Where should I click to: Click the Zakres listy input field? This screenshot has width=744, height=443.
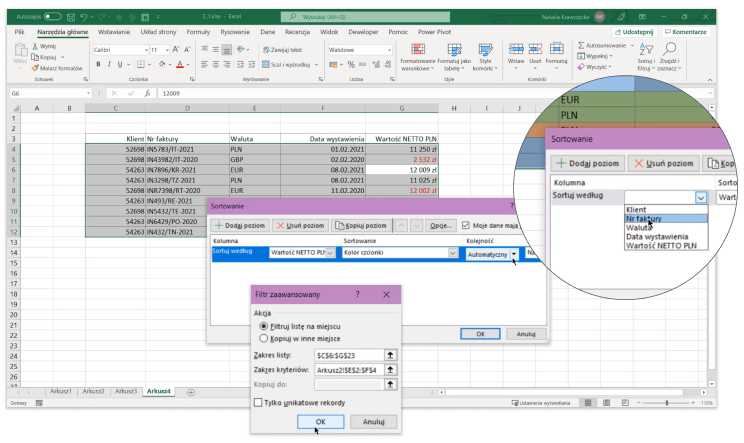[349, 355]
